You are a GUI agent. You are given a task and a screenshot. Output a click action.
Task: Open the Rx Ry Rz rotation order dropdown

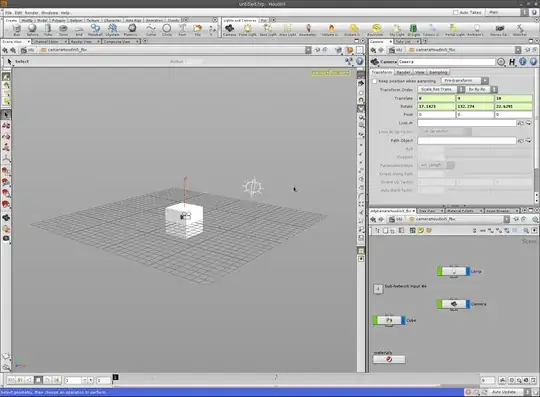(x=482, y=90)
